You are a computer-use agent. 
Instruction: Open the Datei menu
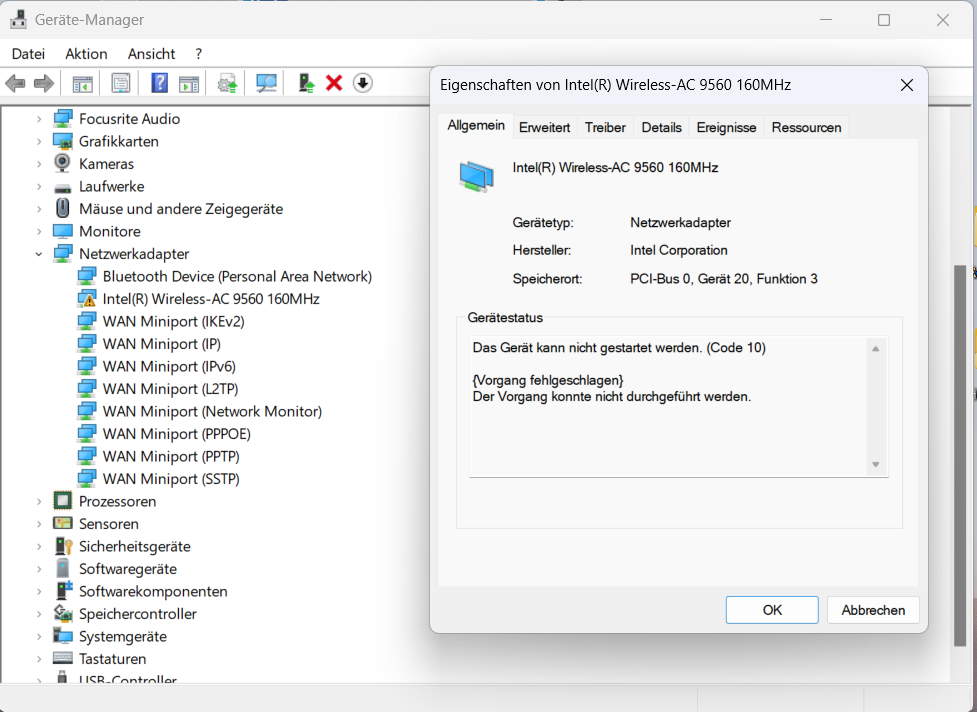(29, 54)
